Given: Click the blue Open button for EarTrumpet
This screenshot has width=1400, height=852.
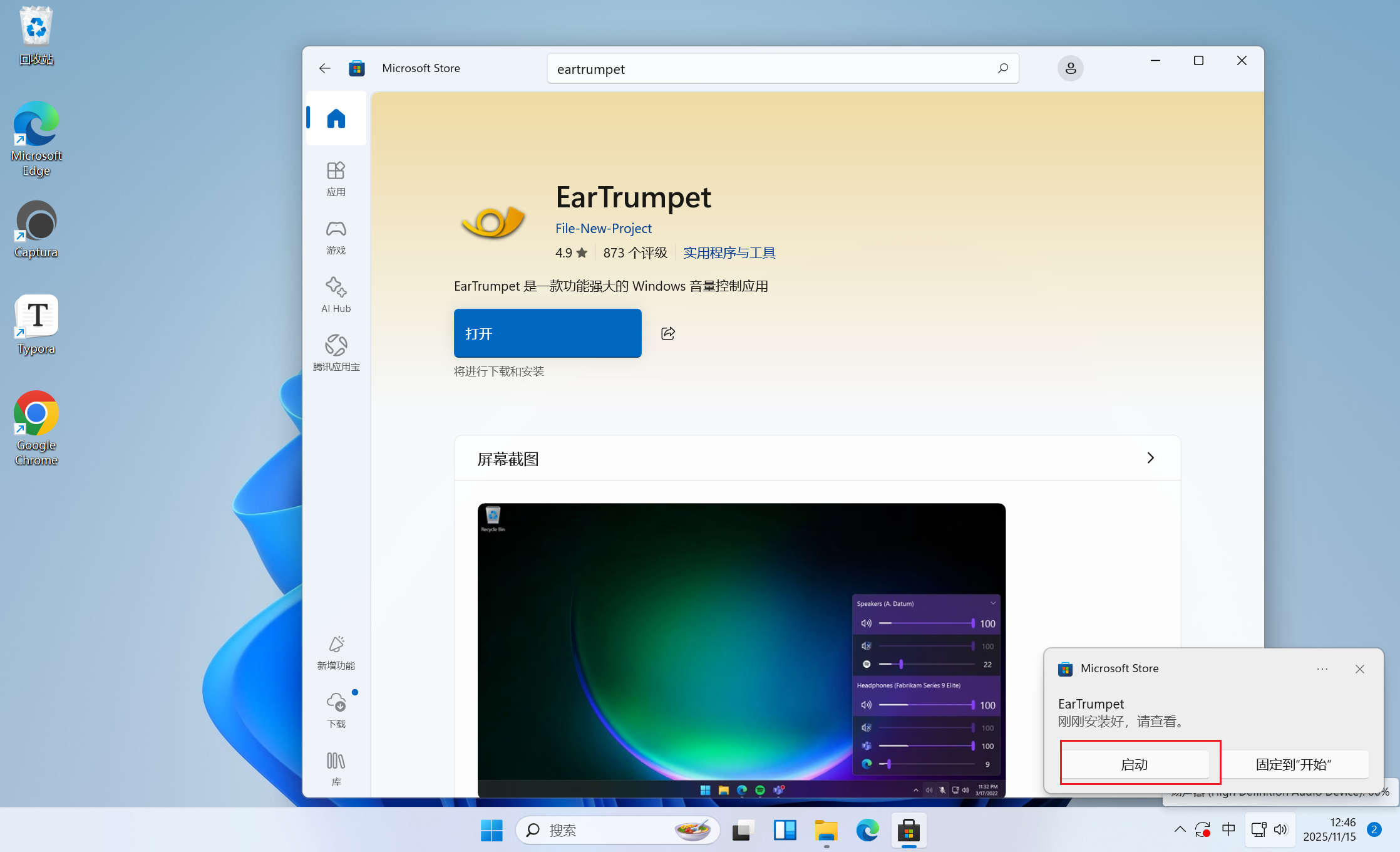Looking at the screenshot, I should tap(547, 333).
